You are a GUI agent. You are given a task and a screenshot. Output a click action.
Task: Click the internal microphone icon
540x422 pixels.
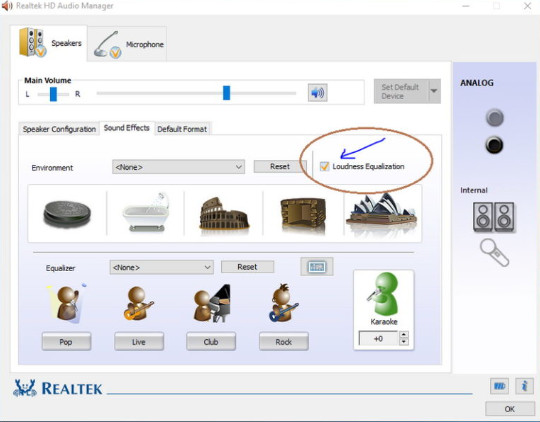494,253
